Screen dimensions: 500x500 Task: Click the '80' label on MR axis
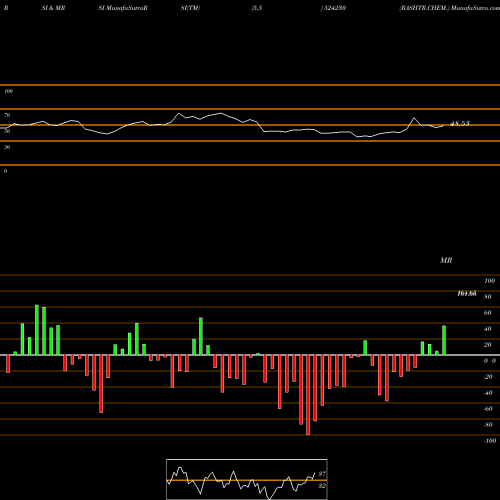tap(488, 297)
